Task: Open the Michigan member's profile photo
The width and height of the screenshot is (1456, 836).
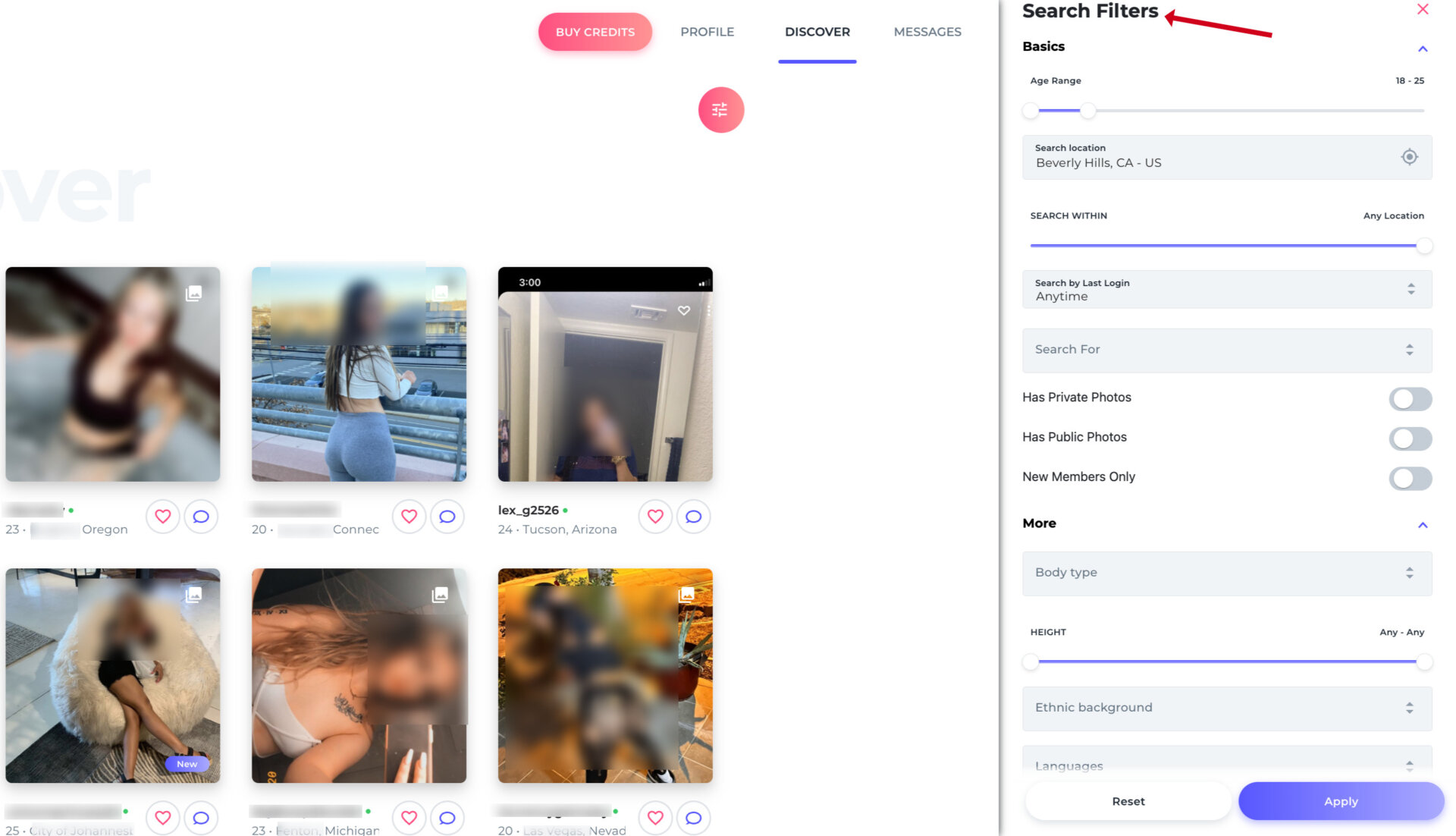Action: point(359,676)
